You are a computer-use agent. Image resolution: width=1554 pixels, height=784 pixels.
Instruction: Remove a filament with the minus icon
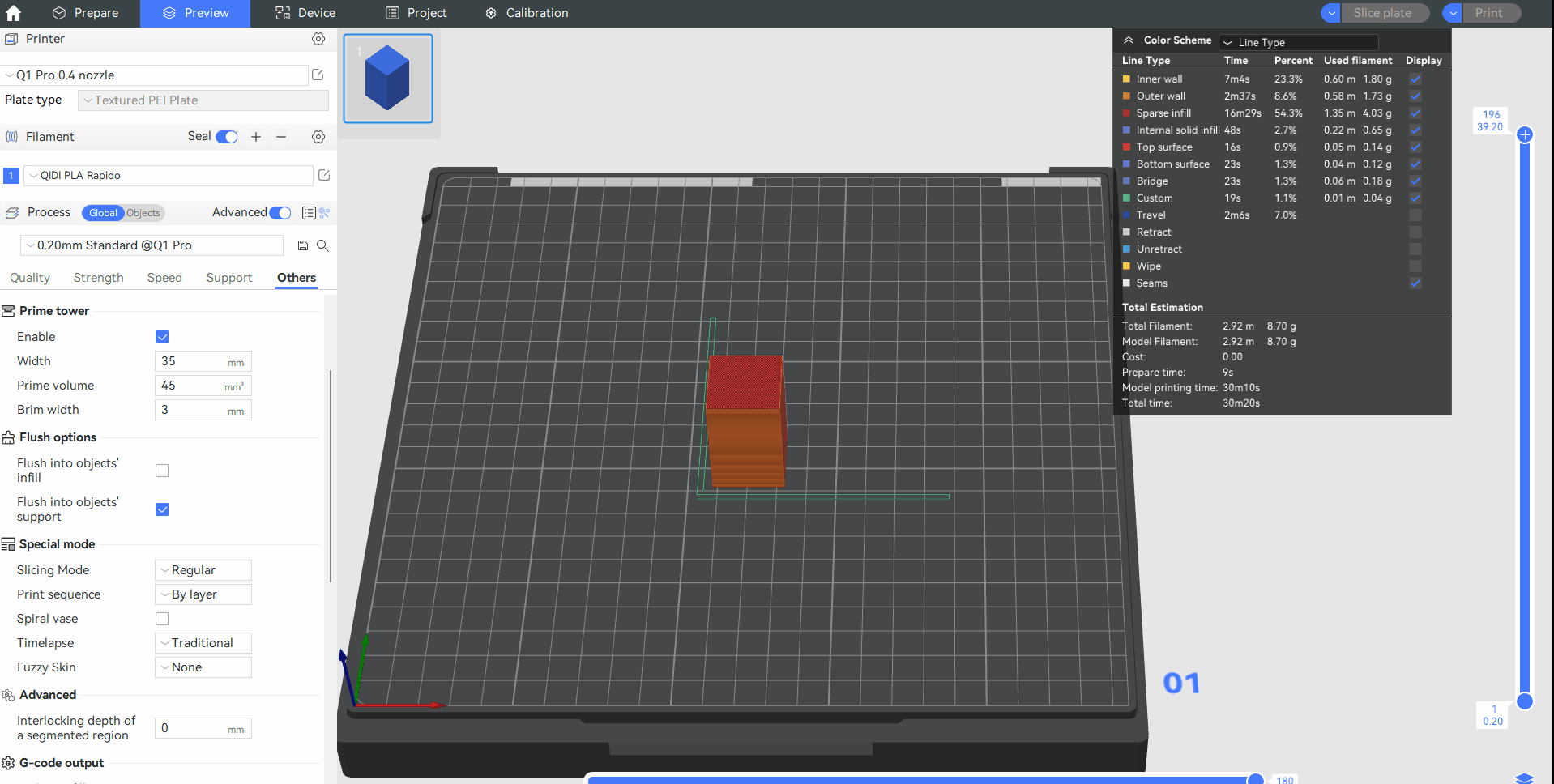tap(281, 137)
